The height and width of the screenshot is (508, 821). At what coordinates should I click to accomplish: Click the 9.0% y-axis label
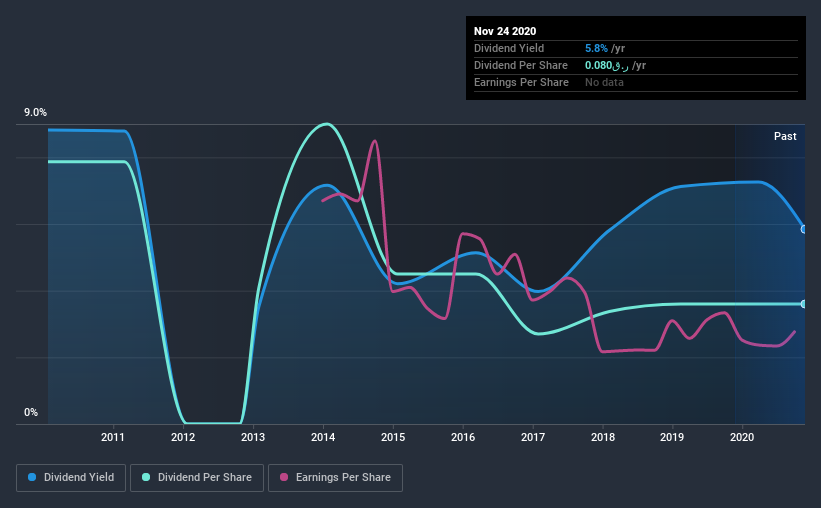[x=35, y=113]
